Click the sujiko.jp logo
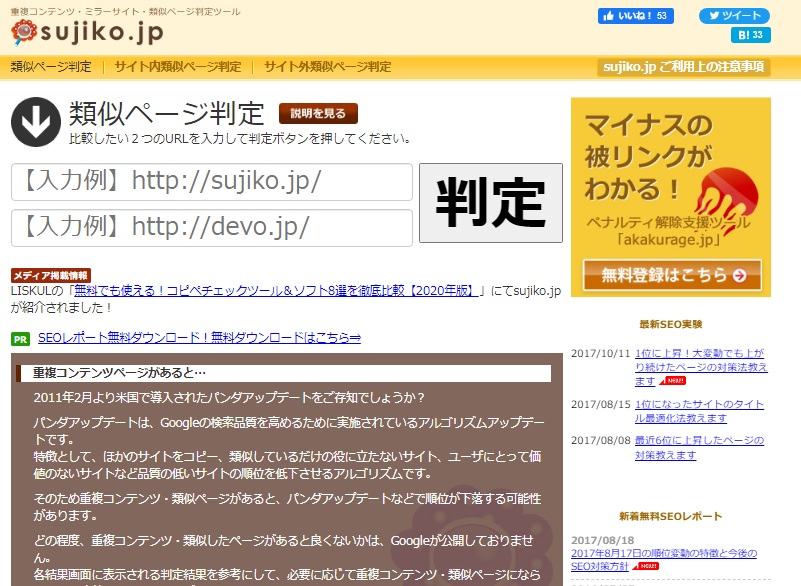This screenshot has height=586, width=801. pyautogui.click(x=87, y=33)
